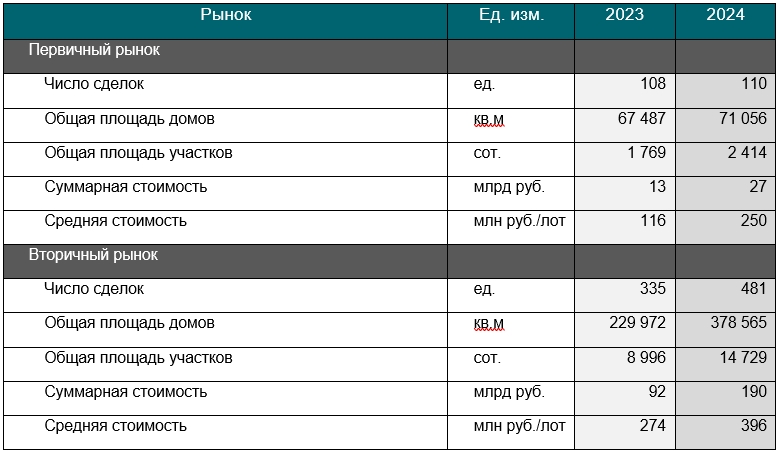Select the primary market 108 deals cell
Screen dimensions: 780x452
tap(625, 91)
